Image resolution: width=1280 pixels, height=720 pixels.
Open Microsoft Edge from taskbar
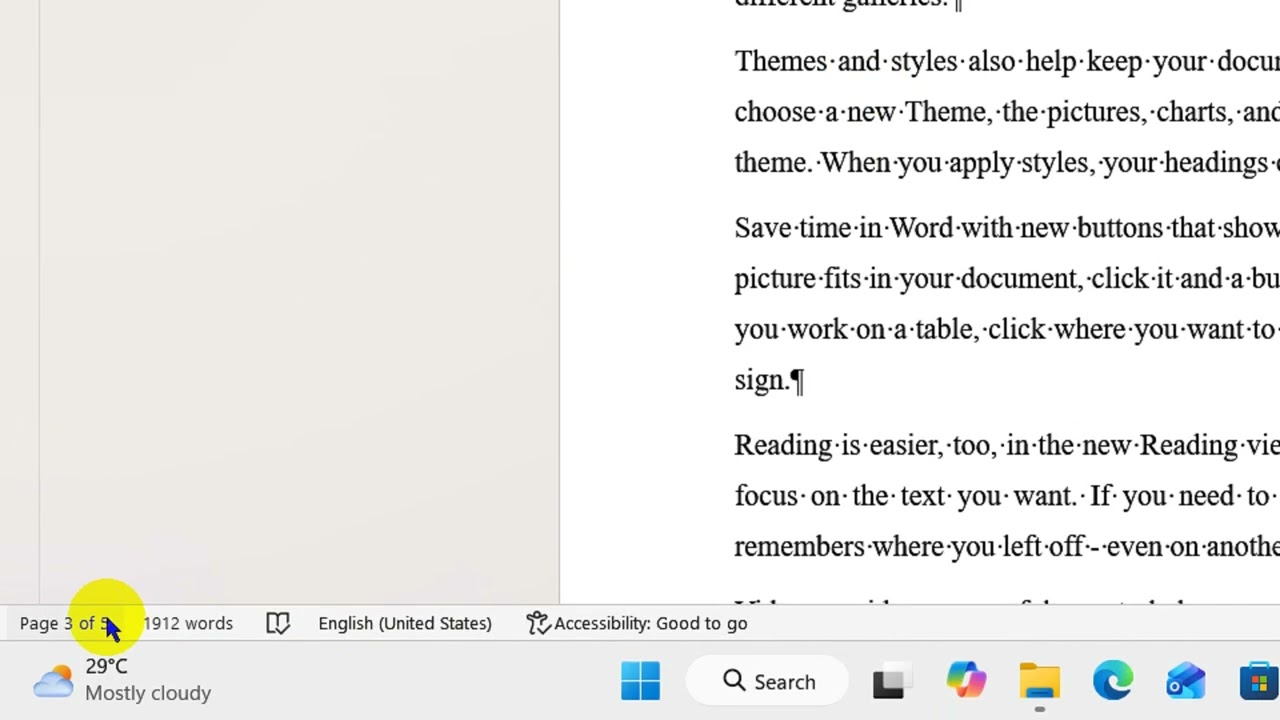[x=1112, y=682]
